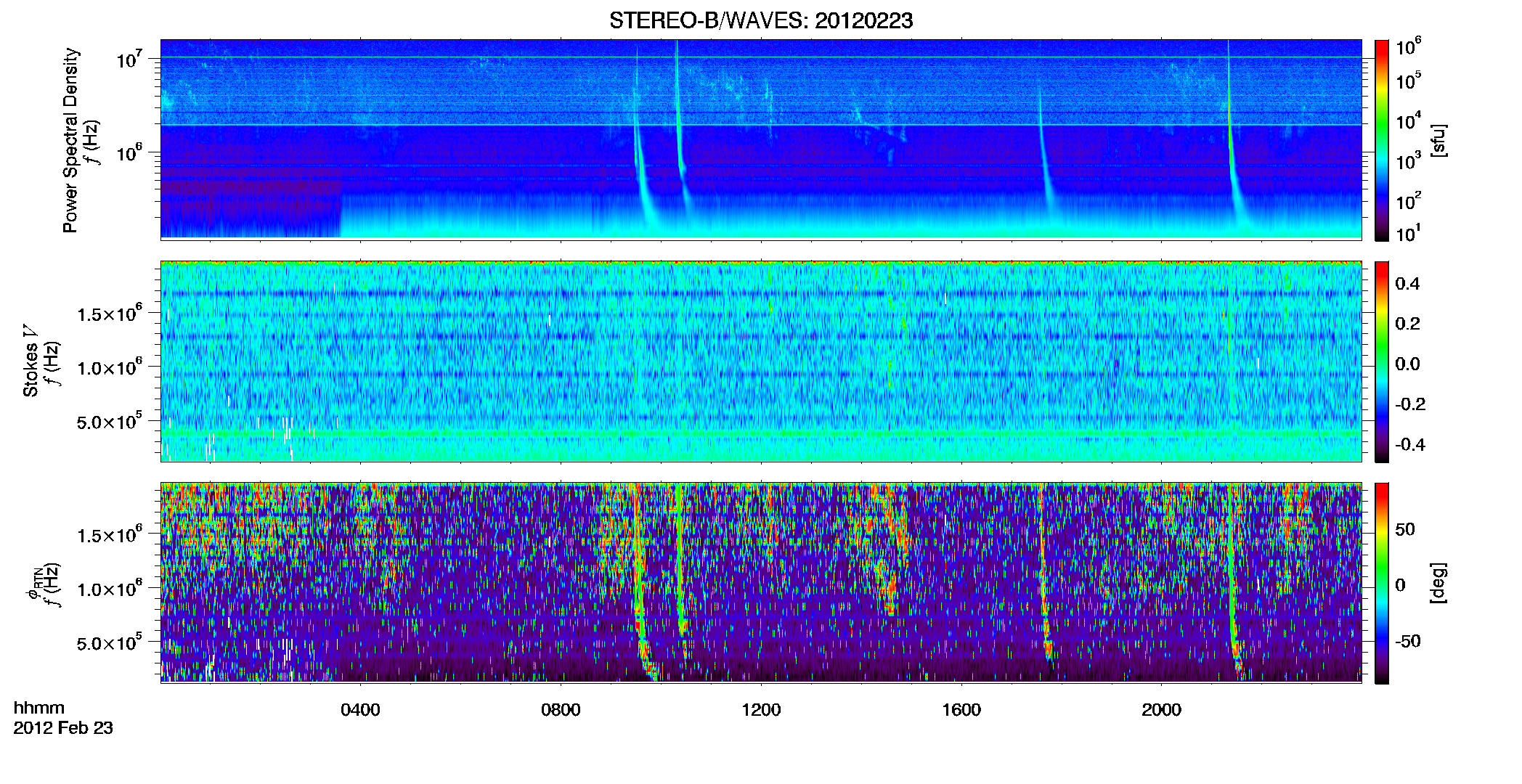Viewport: 1522px width, 784px height.
Task: Click the [sfu] colorbar unit label
Action: point(1438,140)
